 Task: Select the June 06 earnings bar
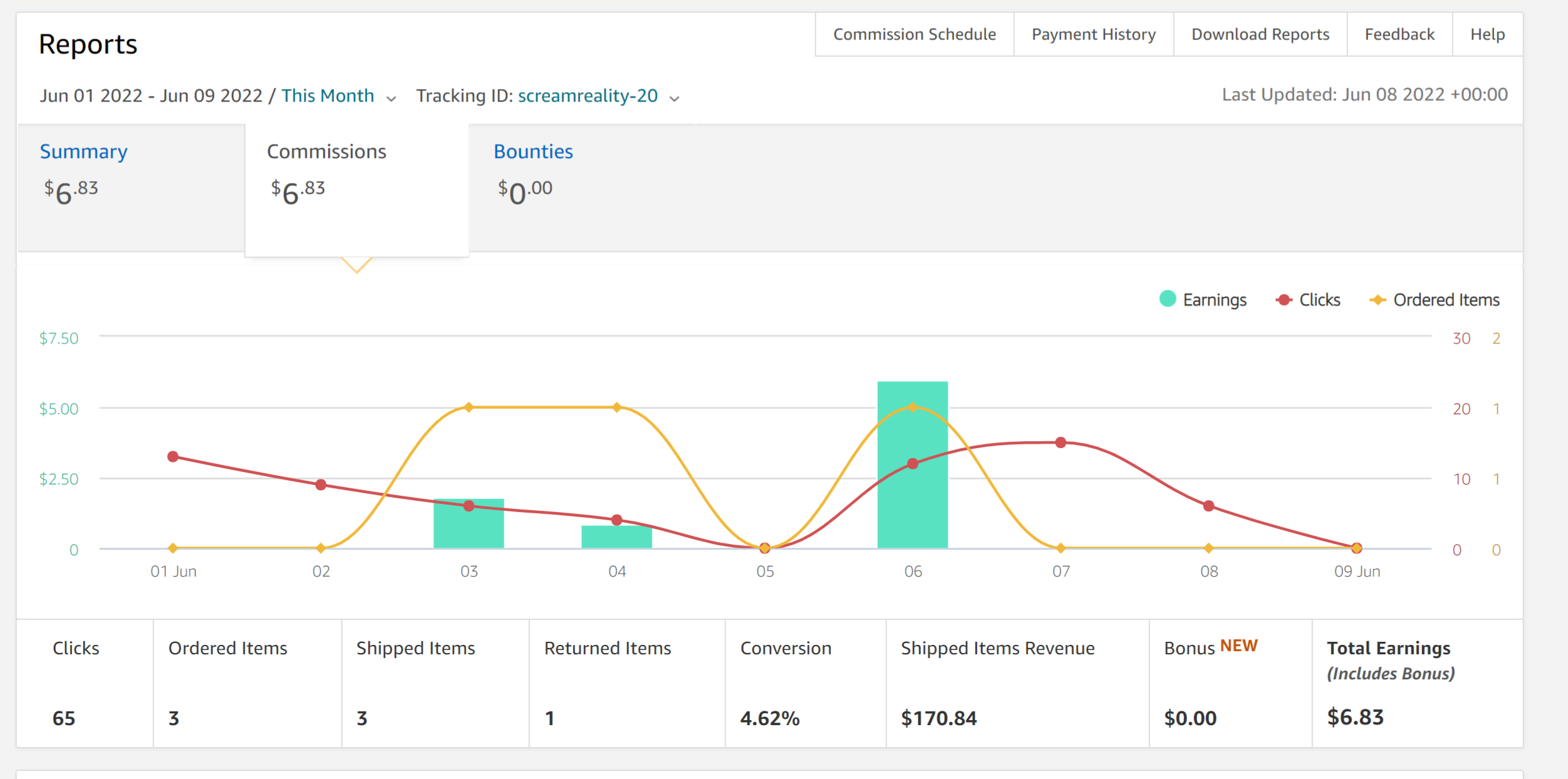point(912,464)
